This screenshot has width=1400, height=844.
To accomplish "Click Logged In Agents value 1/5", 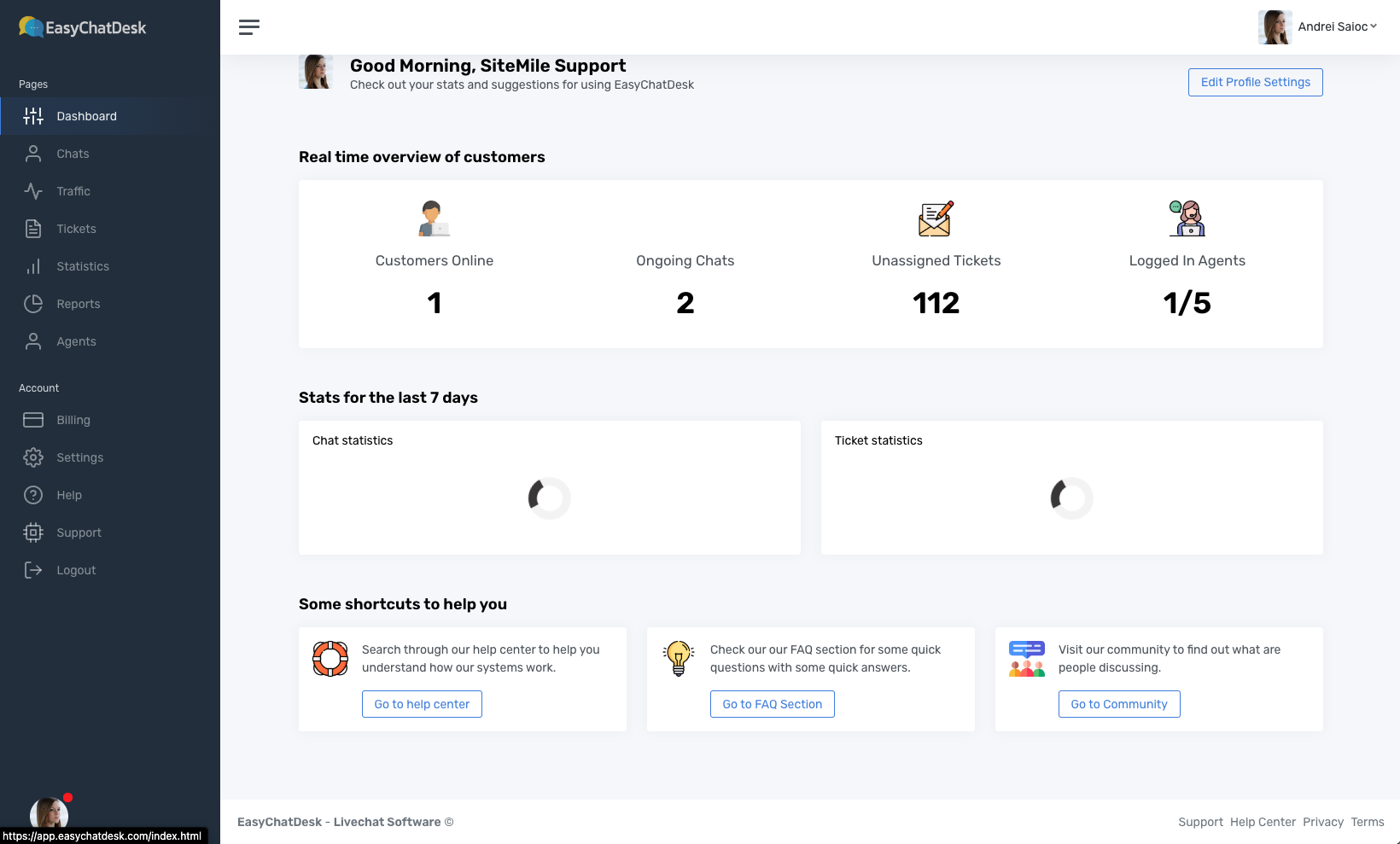I will (x=1187, y=303).
